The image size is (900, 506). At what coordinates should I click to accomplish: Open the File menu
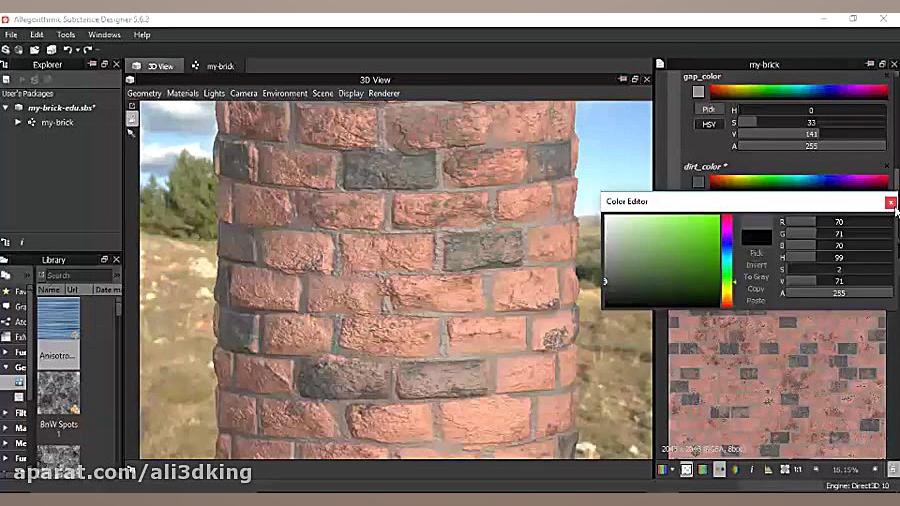click(x=11, y=35)
